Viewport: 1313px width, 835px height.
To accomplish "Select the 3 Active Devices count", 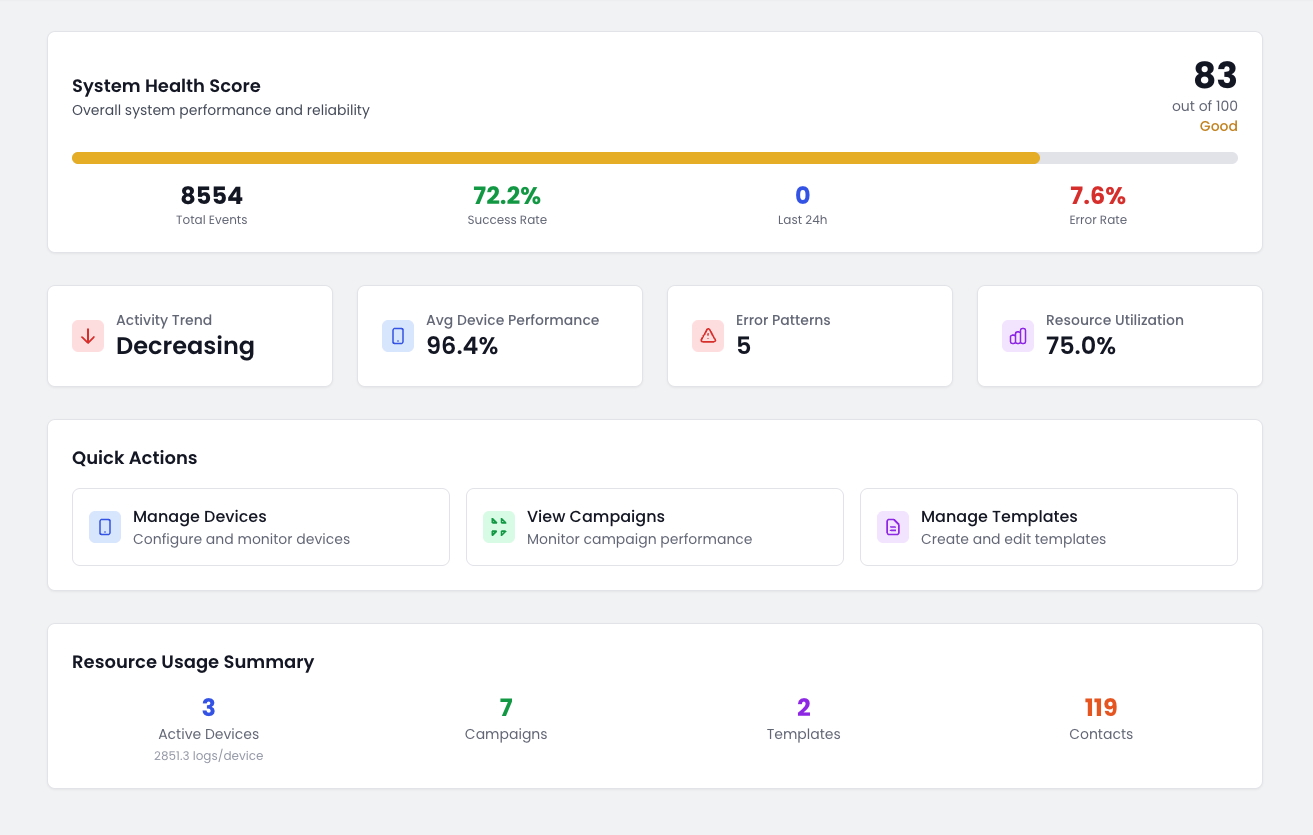I will (209, 707).
